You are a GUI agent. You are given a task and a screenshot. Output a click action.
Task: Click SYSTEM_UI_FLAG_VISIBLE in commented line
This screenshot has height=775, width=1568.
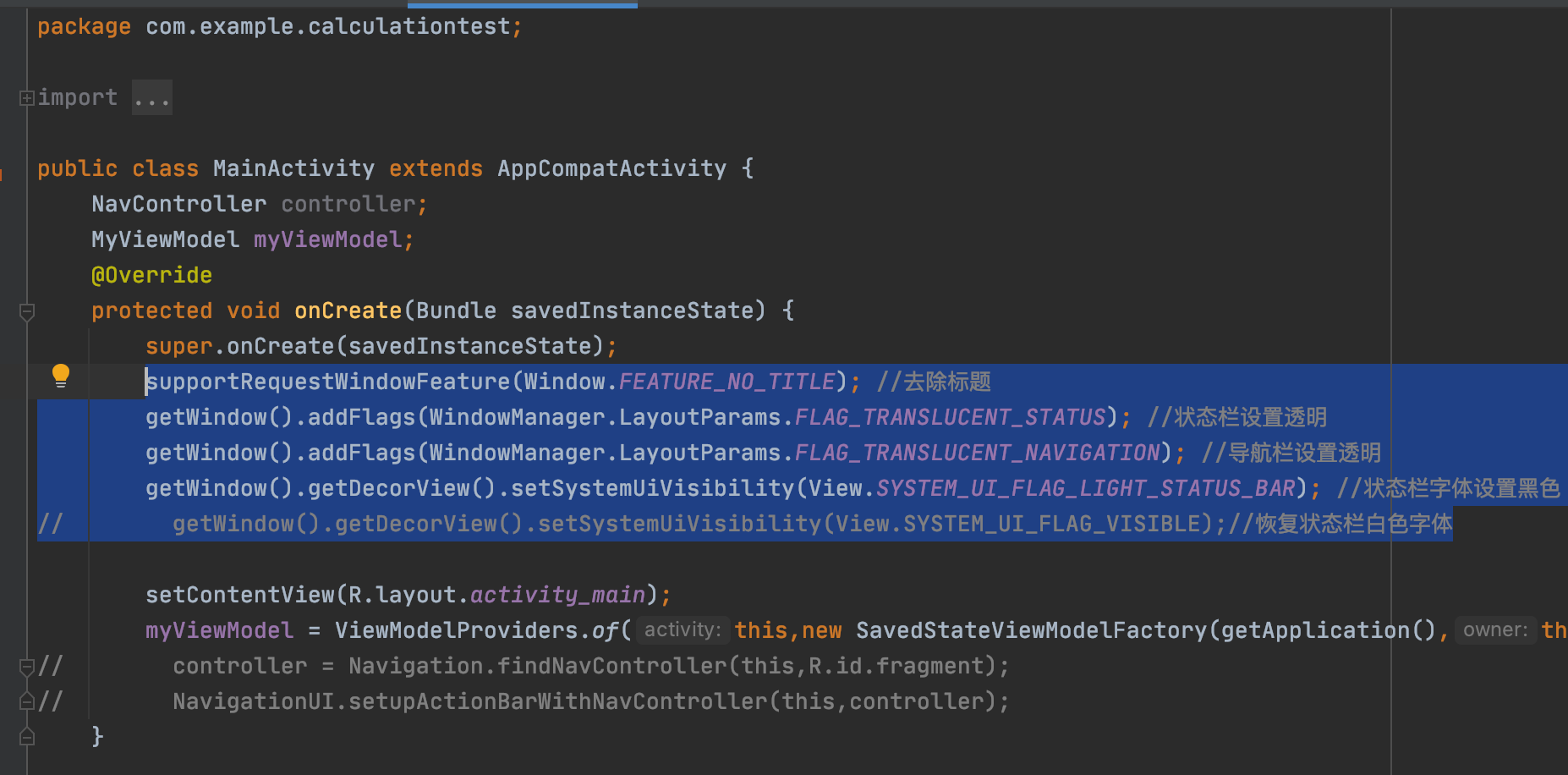point(1052,524)
